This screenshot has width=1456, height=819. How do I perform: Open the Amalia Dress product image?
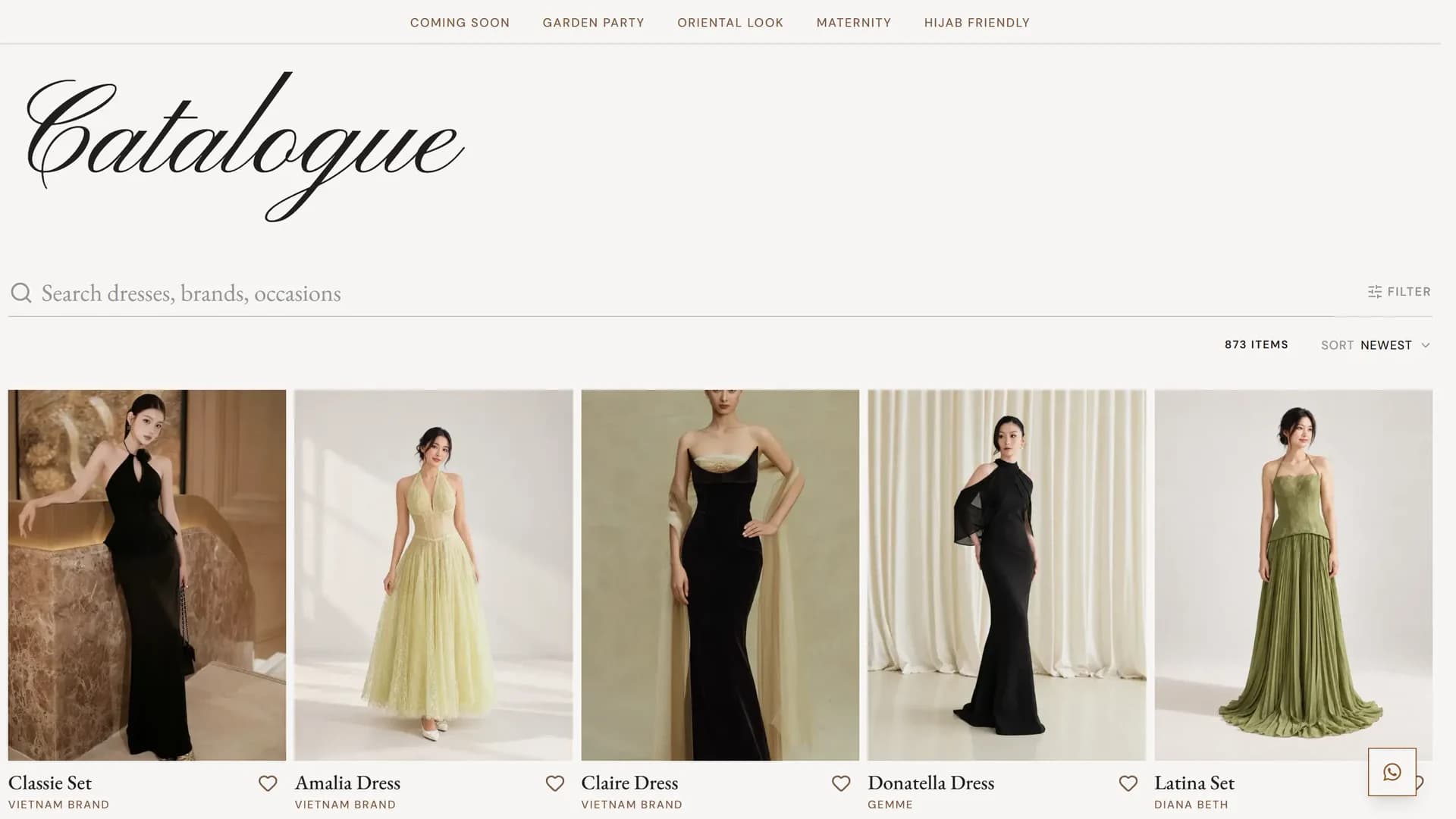(434, 575)
